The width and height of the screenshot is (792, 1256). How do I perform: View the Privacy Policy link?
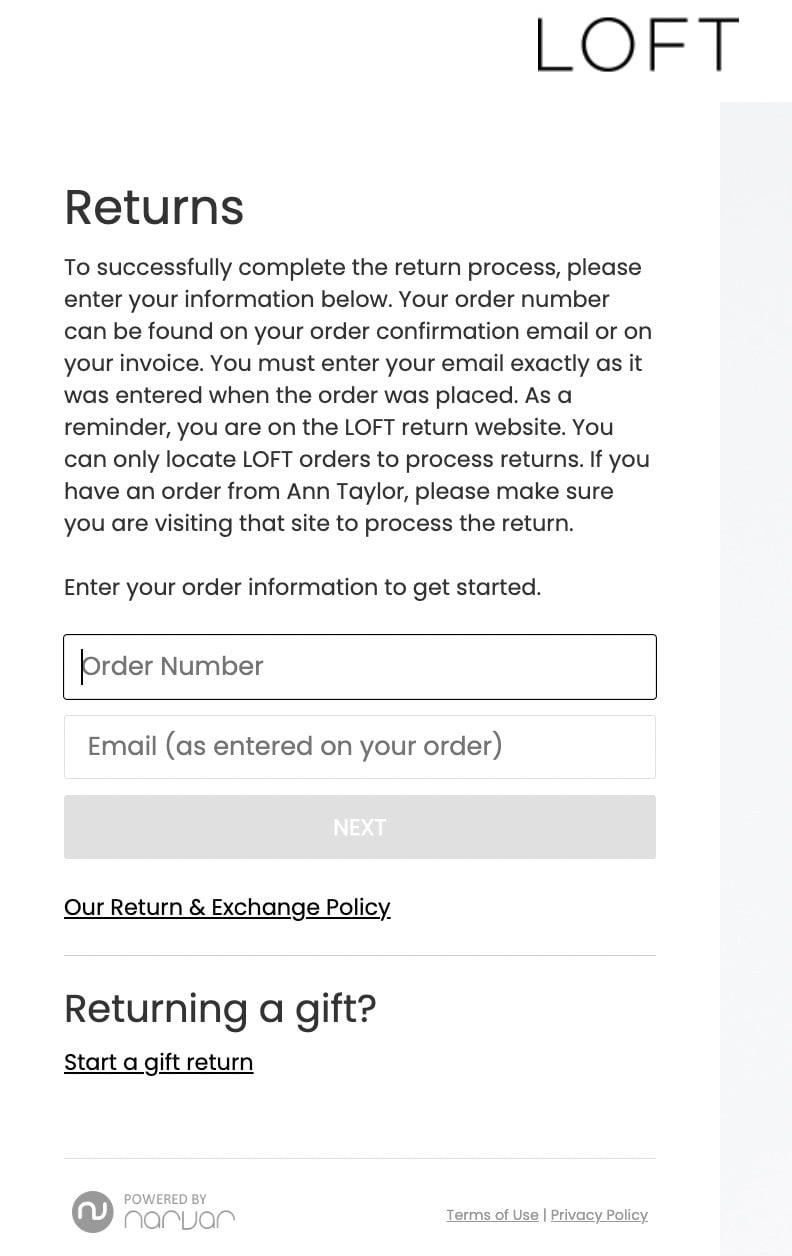599,1215
